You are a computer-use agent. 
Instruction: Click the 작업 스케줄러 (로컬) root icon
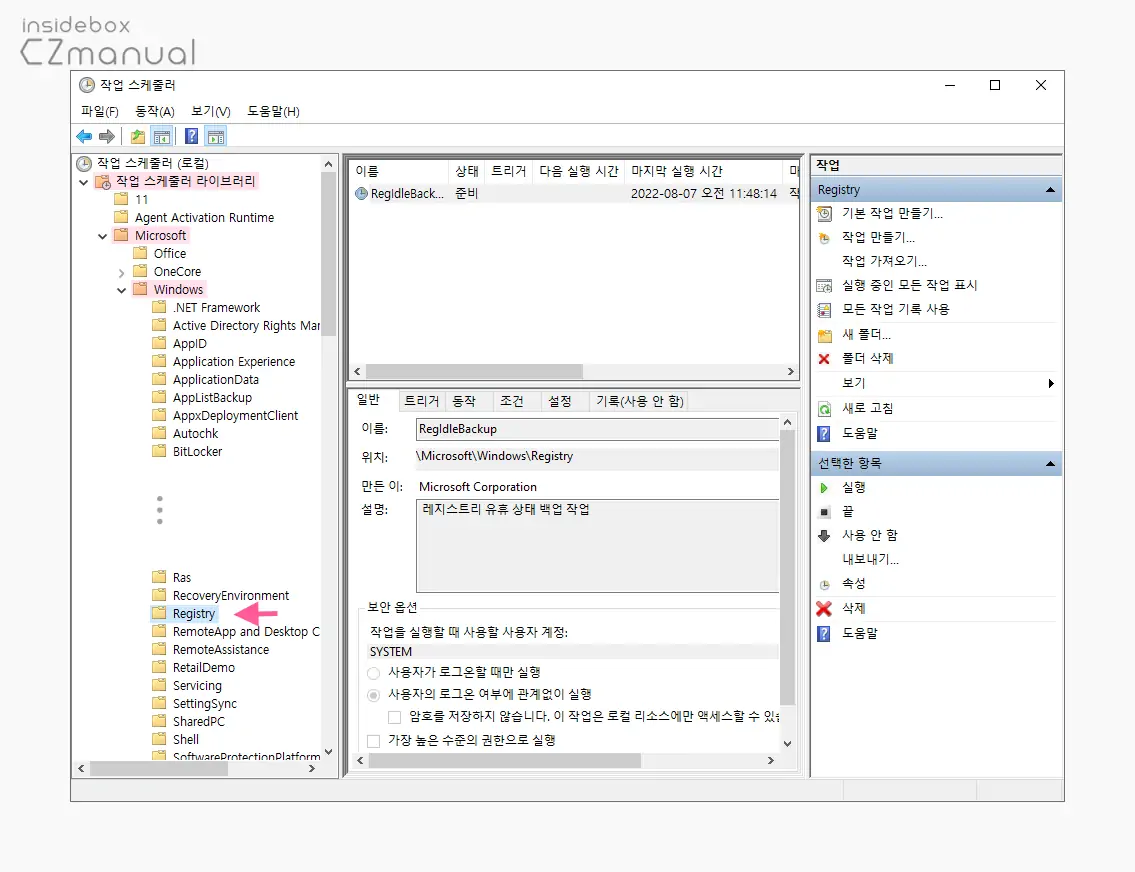(x=84, y=163)
